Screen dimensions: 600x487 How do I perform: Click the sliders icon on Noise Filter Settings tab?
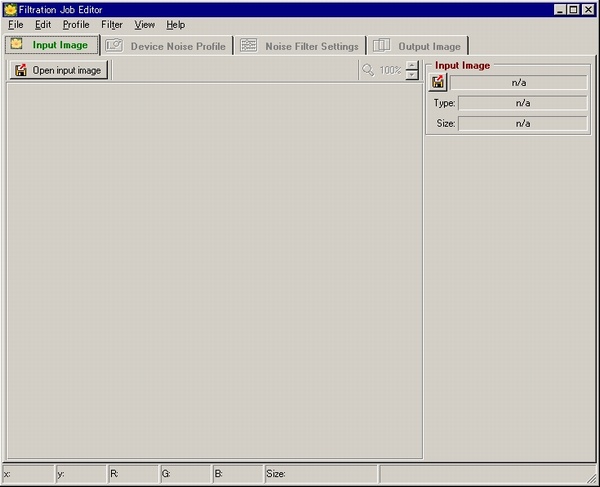[249, 46]
